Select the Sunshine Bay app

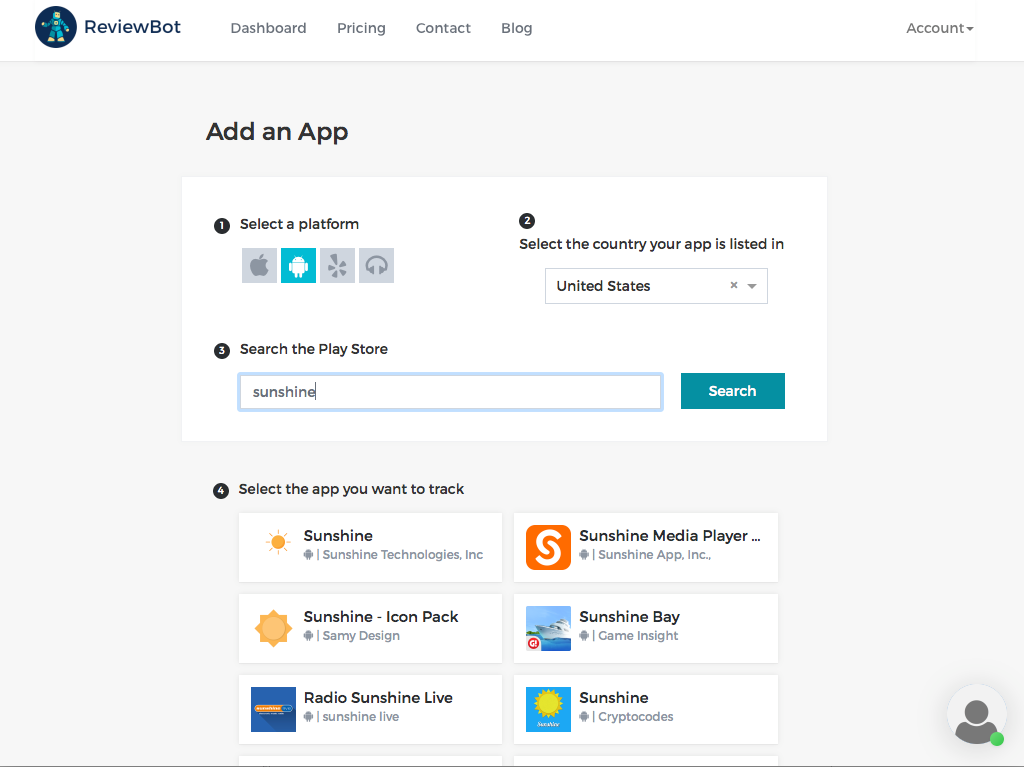pyautogui.click(x=646, y=628)
